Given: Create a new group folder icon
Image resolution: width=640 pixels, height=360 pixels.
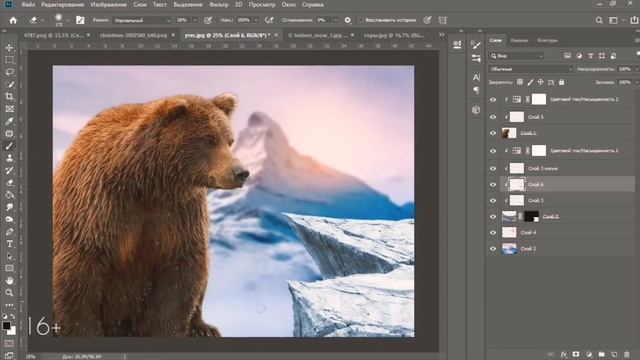Looking at the screenshot, I should click(x=602, y=354).
